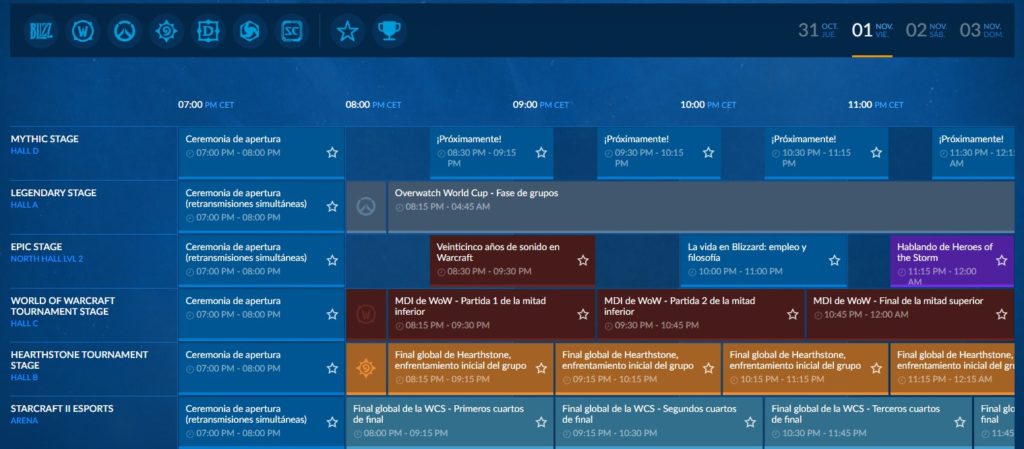Filter by Diablo icon
This screenshot has height=449, width=1024.
[x=208, y=31]
